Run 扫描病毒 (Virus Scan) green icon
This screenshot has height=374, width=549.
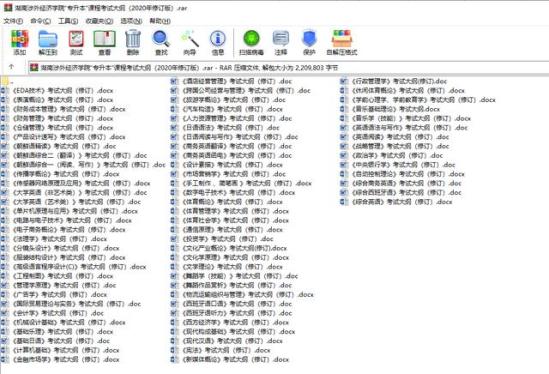point(251,43)
